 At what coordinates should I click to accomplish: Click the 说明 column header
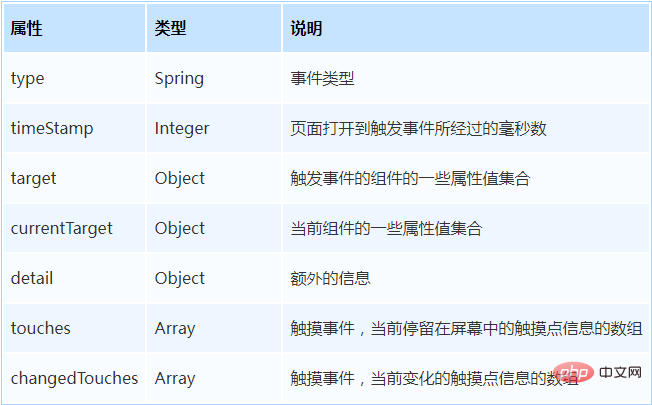point(306,29)
